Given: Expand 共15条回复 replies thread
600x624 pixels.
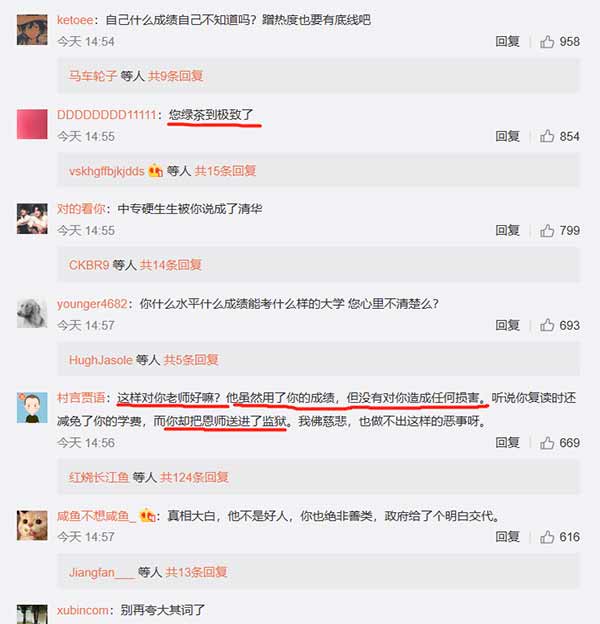Looking at the screenshot, I should 225,171.
